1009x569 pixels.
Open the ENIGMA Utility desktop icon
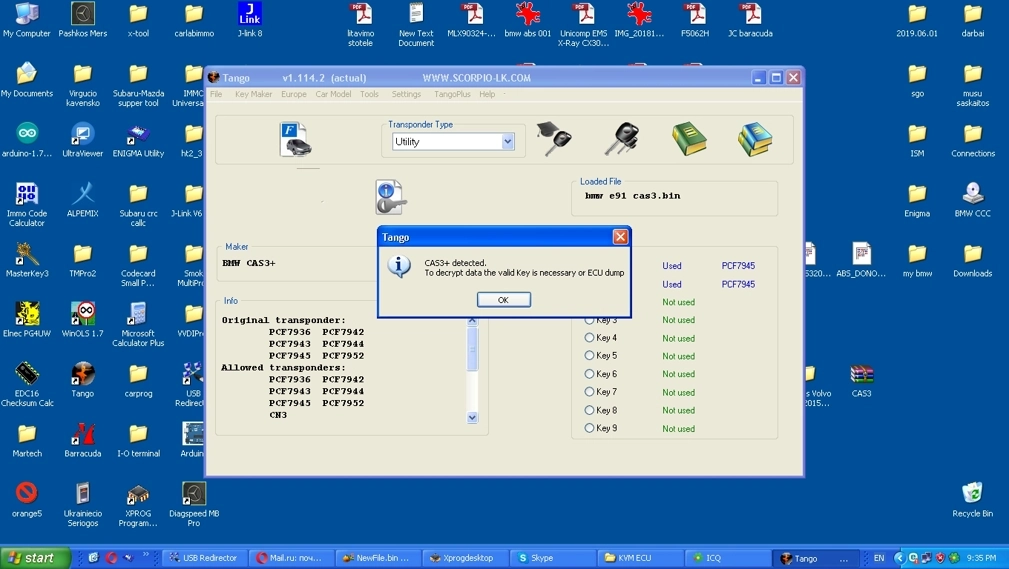[x=138, y=140]
